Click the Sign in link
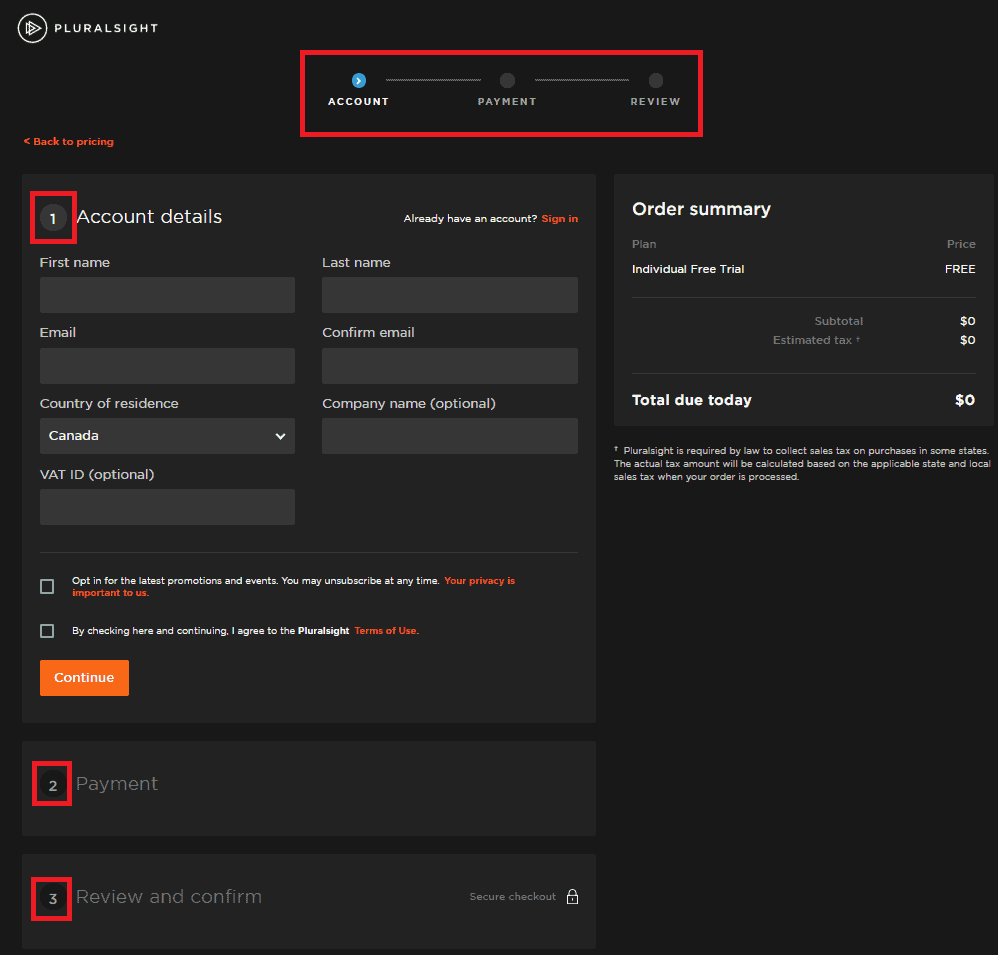 (559, 218)
